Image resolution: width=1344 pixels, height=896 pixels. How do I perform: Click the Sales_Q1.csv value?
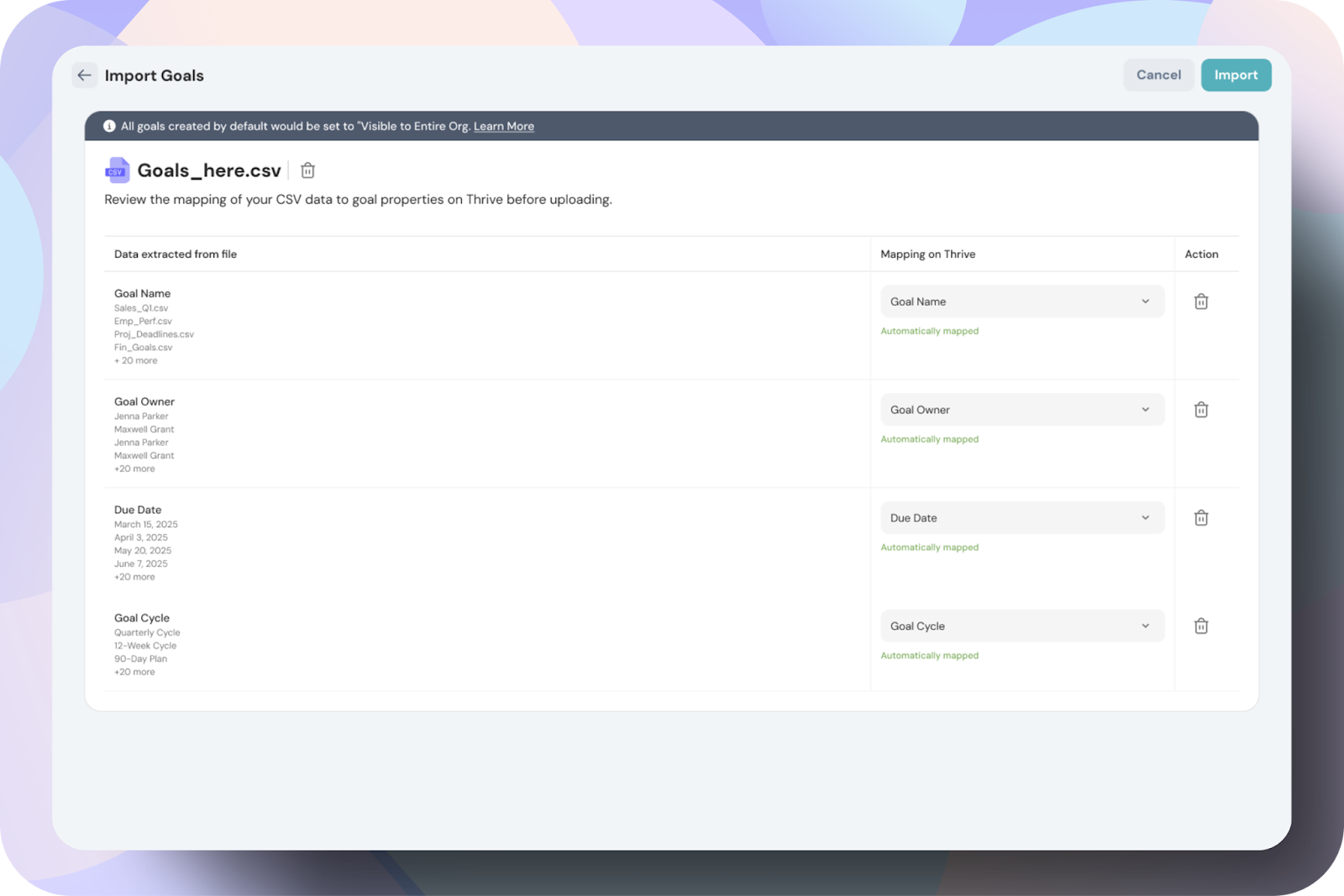tap(141, 308)
